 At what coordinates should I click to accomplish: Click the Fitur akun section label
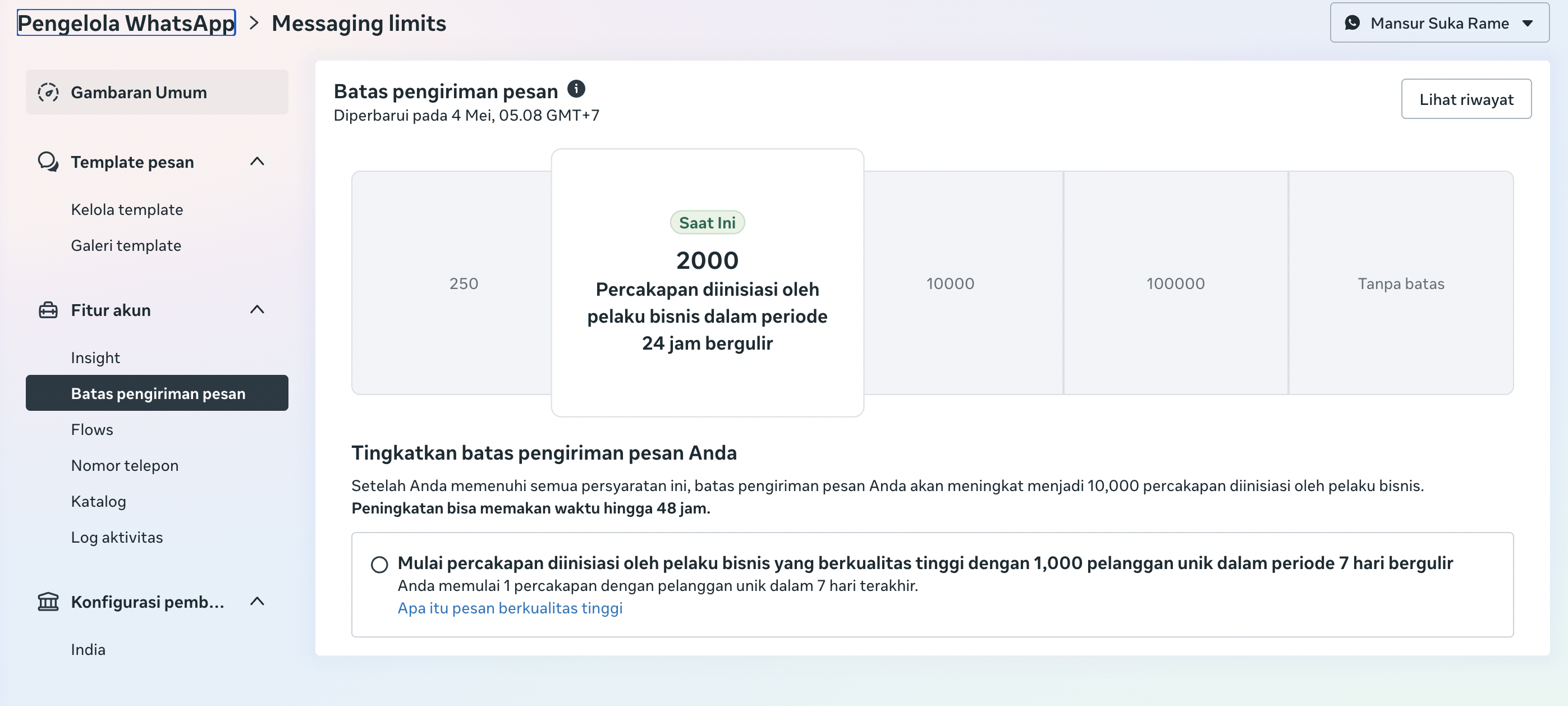110,310
